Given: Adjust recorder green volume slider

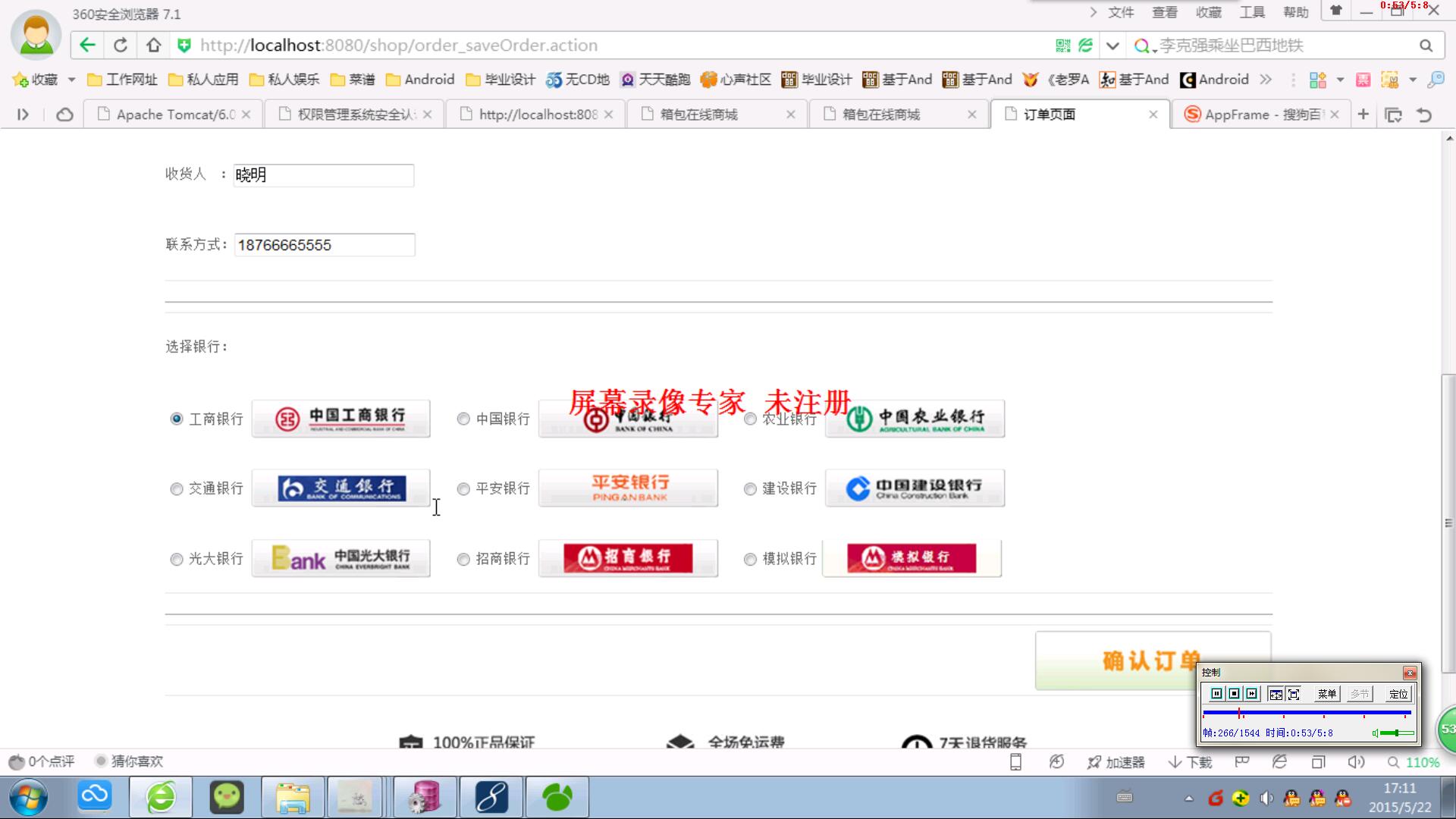Looking at the screenshot, I should [x=1397, y=733].
